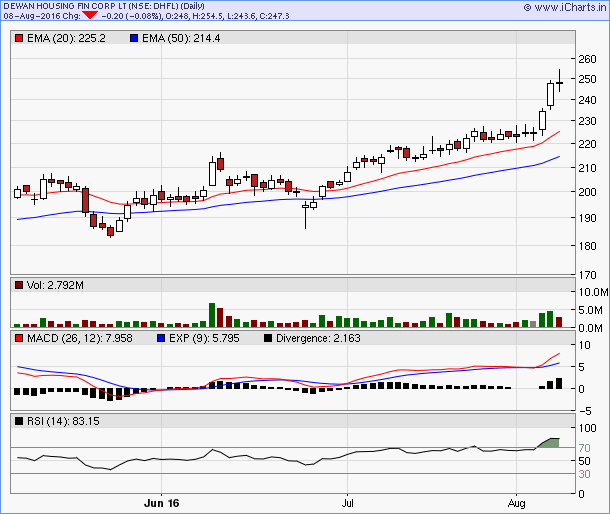This screenshot has height=514, width=610.
Task: Click the grey volume bar in August
Action: coord(533,324)
